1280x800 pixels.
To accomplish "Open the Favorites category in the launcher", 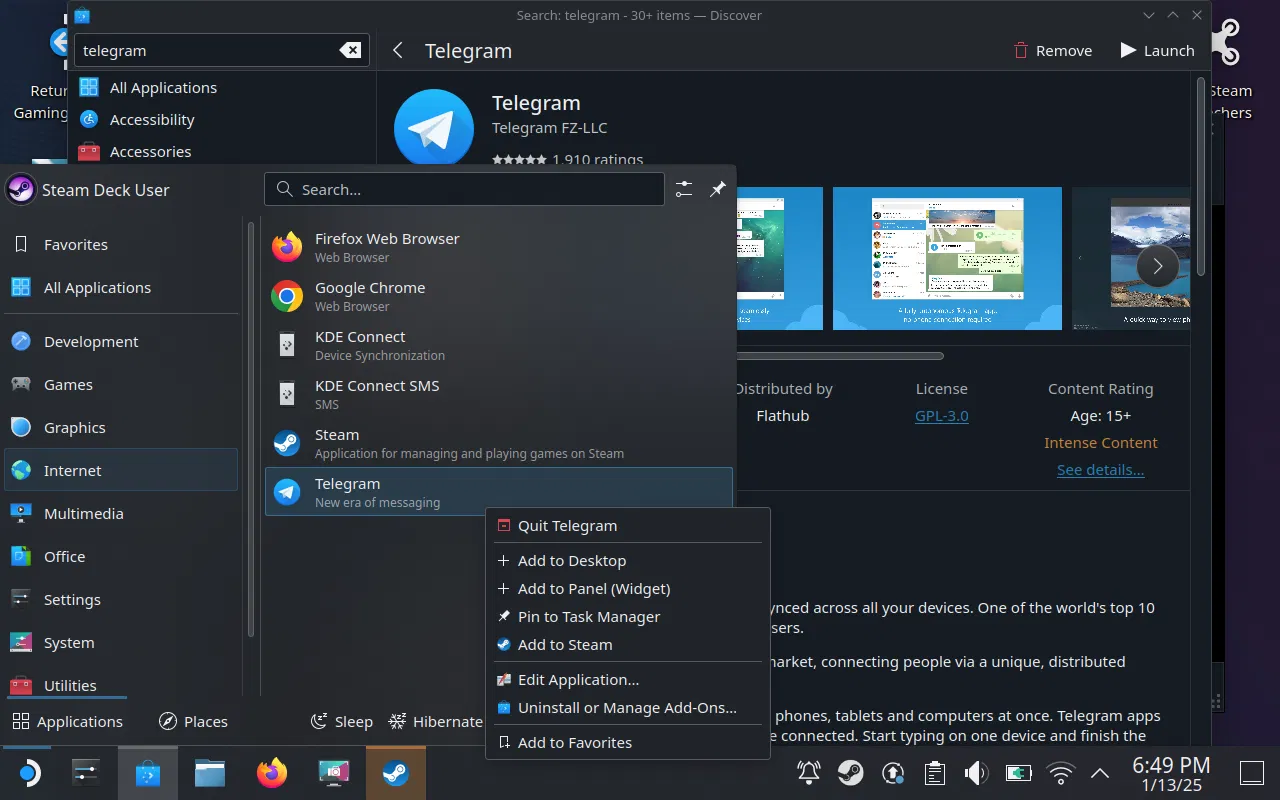I will tap(121, 245).
